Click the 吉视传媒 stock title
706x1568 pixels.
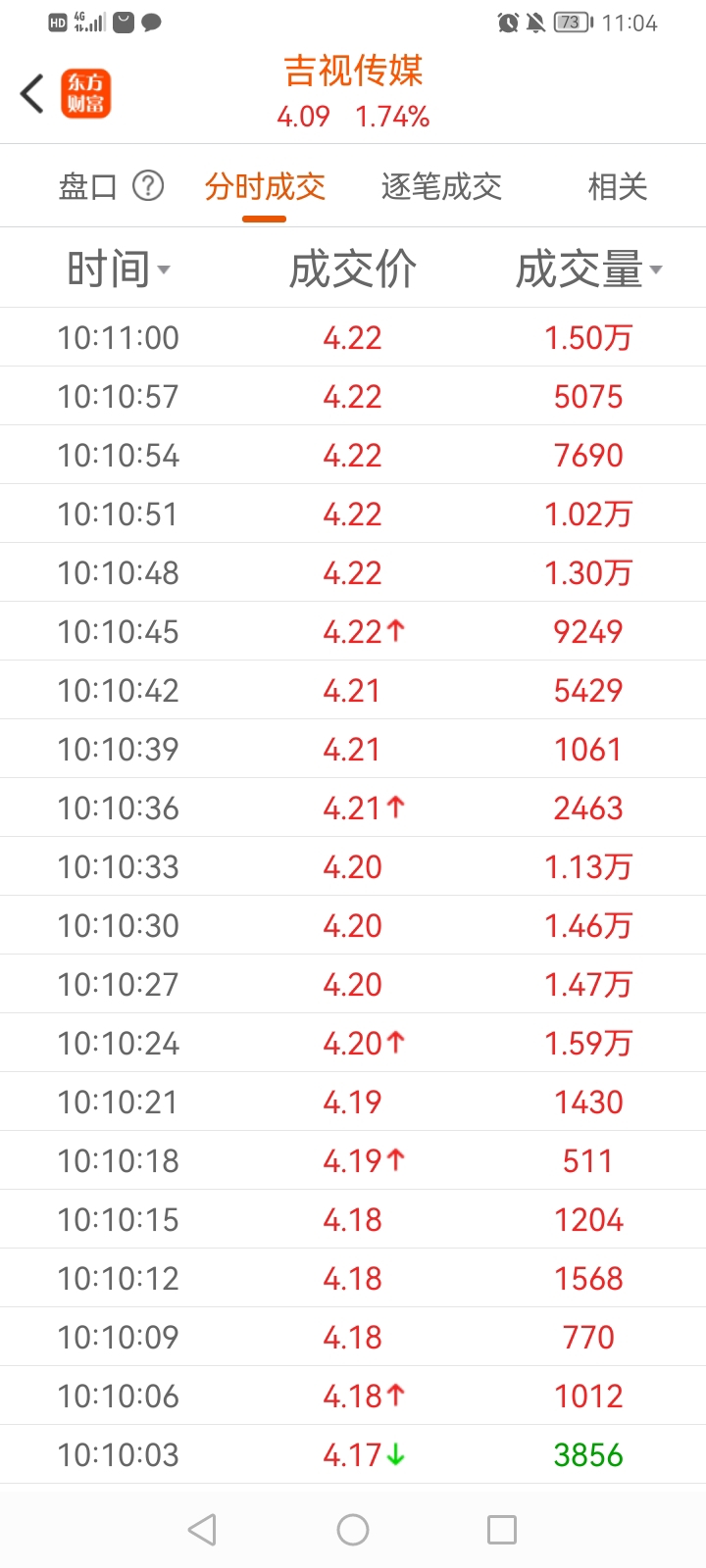pyautogui.click(x=353, y=71)
